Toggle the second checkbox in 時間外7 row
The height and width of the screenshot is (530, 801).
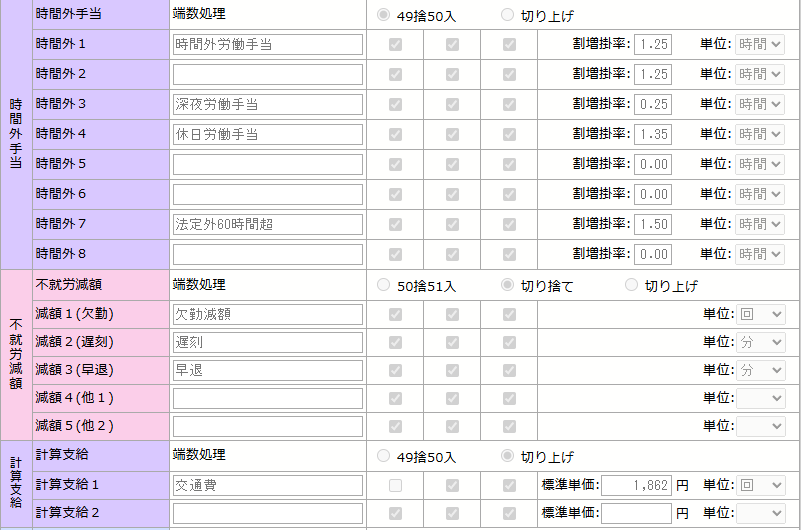pyautogui.click(x=452, y=225)
